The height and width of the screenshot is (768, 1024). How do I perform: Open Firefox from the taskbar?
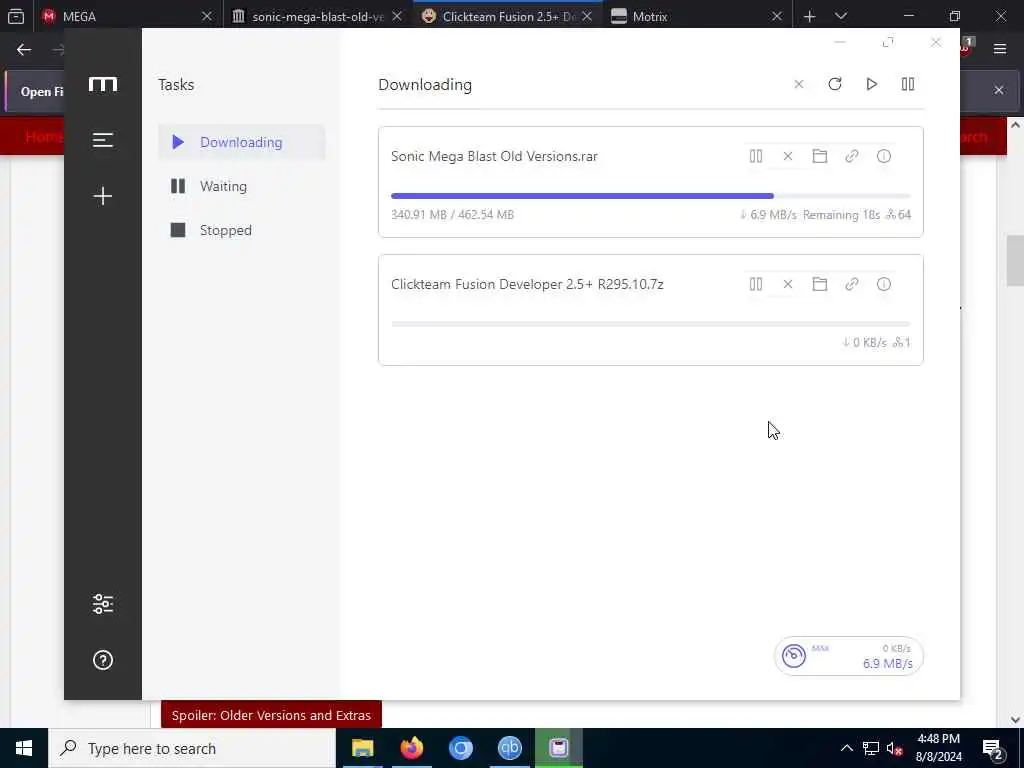tap(411, 748)
